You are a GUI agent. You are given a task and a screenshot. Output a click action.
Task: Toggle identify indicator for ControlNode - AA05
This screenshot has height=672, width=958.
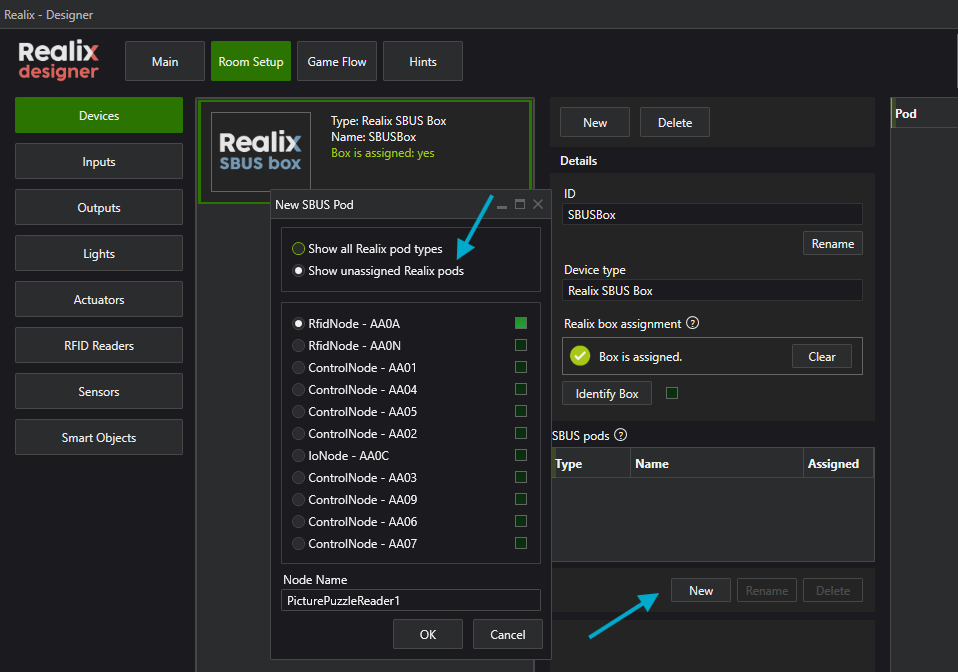tap(521, 411)
